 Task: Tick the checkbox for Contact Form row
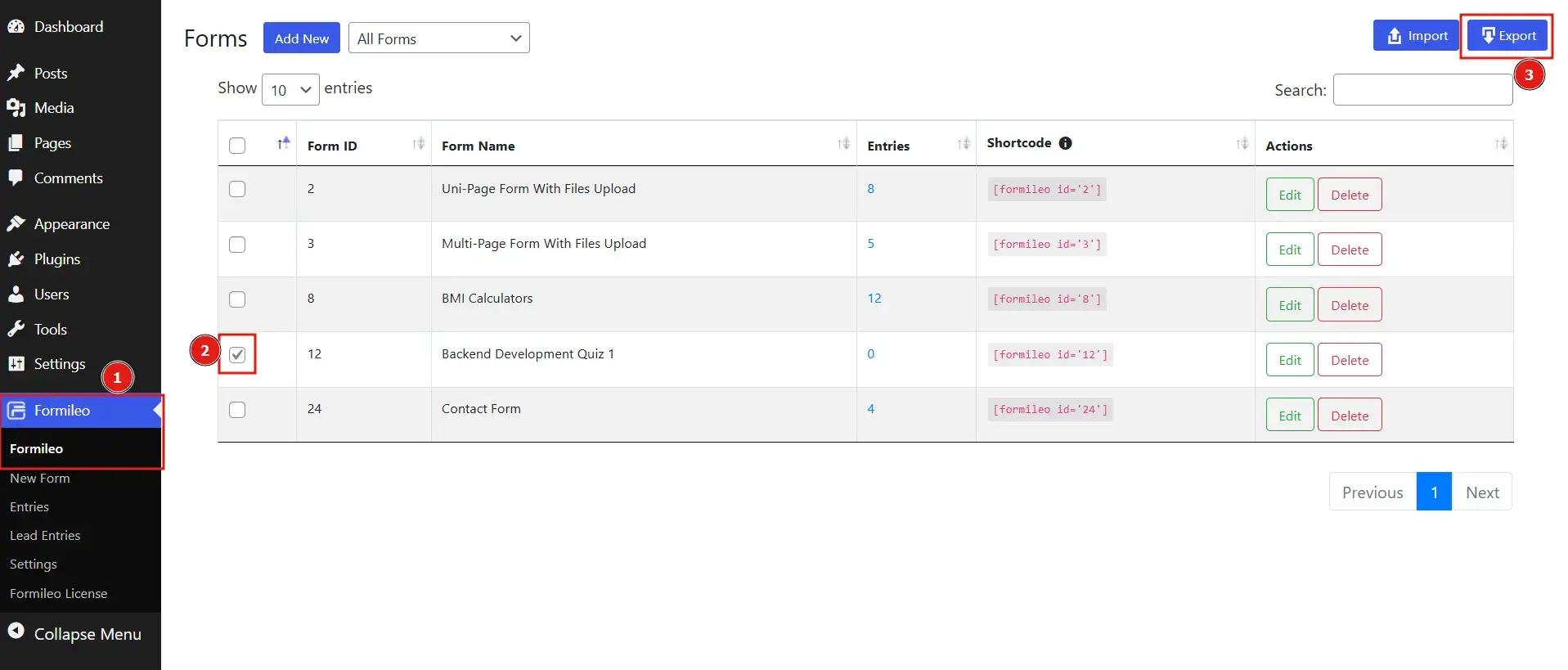coord(237,410)
